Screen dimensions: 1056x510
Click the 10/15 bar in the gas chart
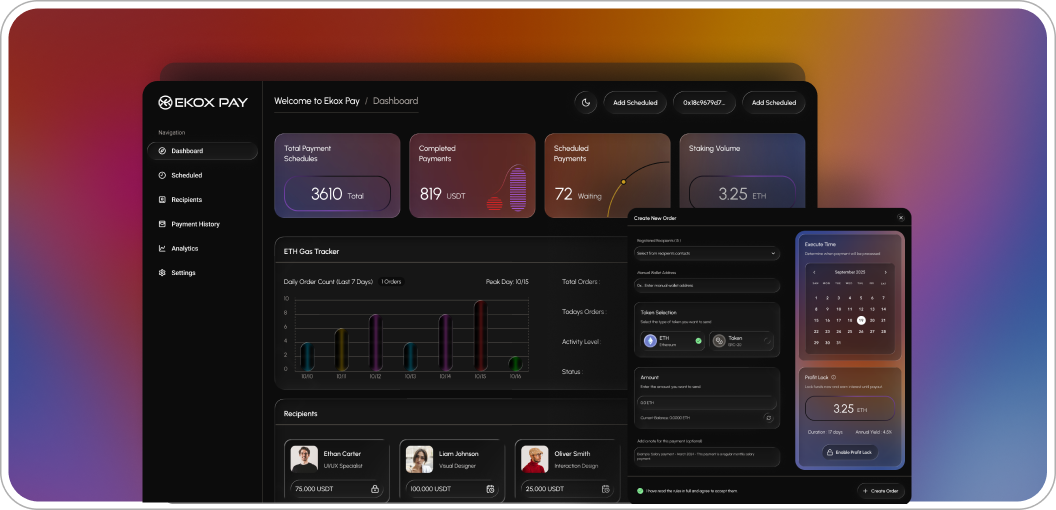tap(480, 336)
